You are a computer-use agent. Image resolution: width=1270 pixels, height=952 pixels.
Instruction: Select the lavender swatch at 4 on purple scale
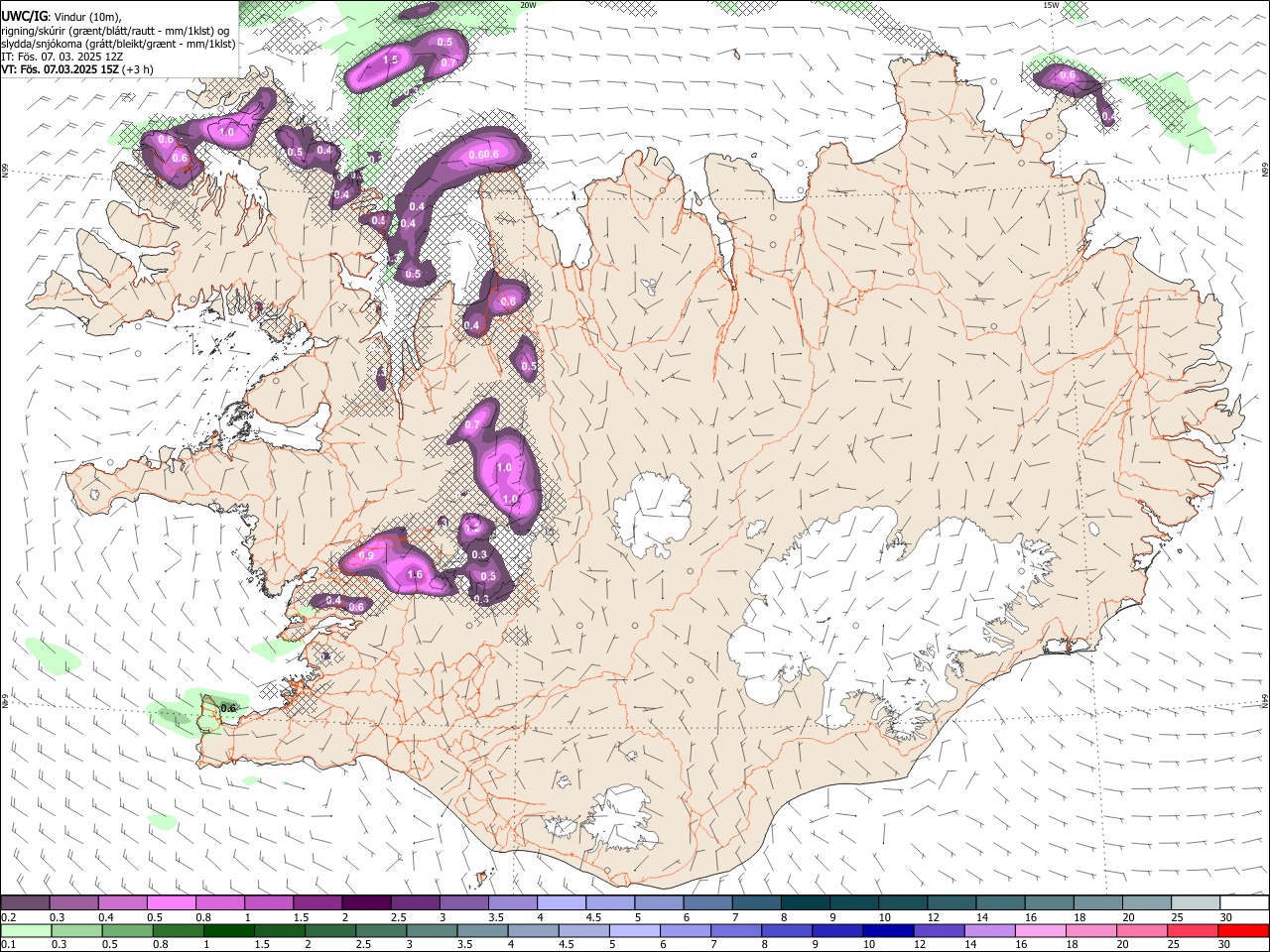click(x=561, y=903)
